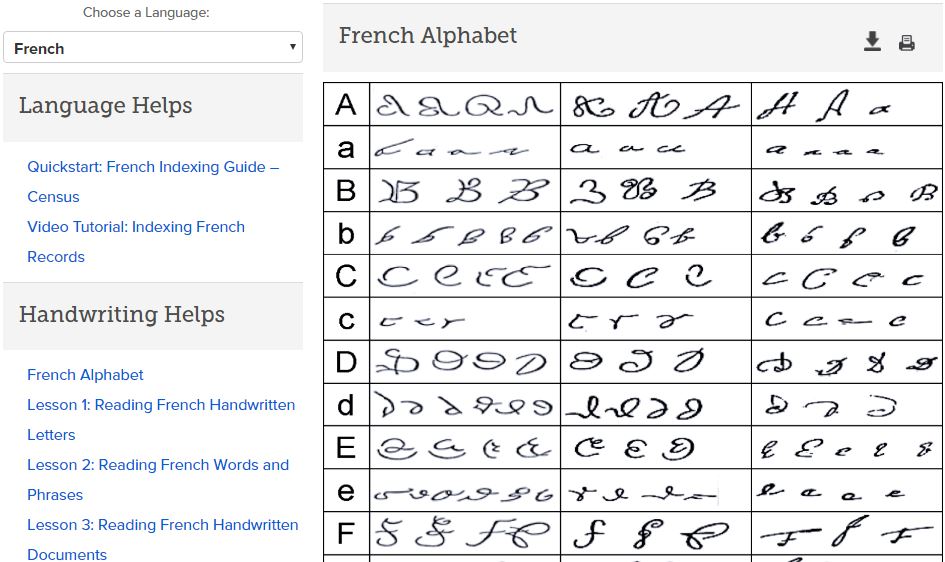Open Lesson 3: Reading French Handwritten Documents
This screenshot has width=945, height=562.
tap(163, 539)
